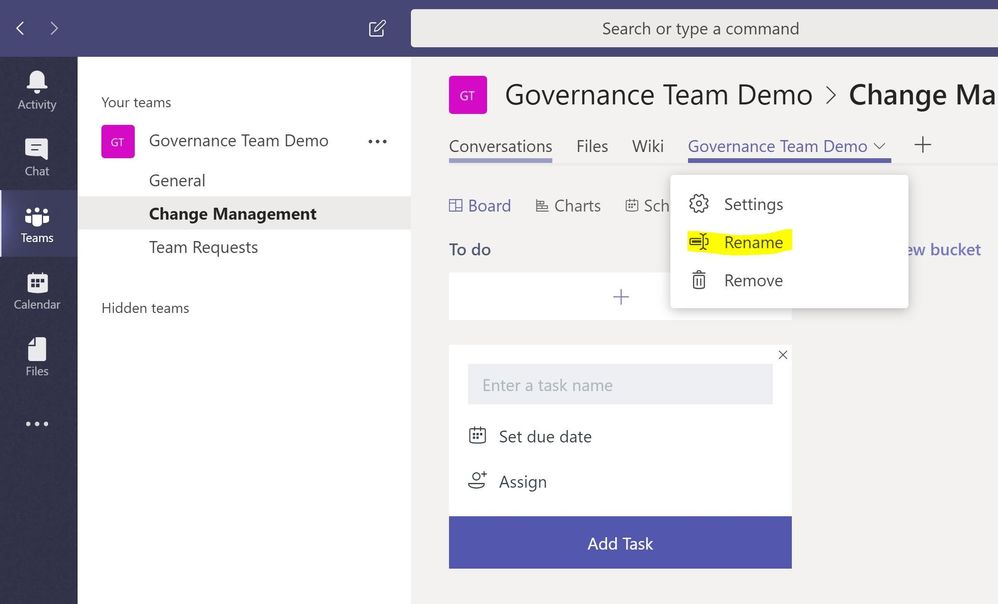Click the Enter a task name field

(620, 385)
